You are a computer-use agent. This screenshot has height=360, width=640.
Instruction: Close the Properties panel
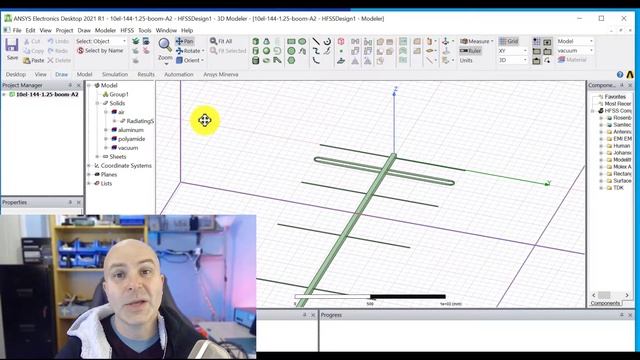point(78,202)
